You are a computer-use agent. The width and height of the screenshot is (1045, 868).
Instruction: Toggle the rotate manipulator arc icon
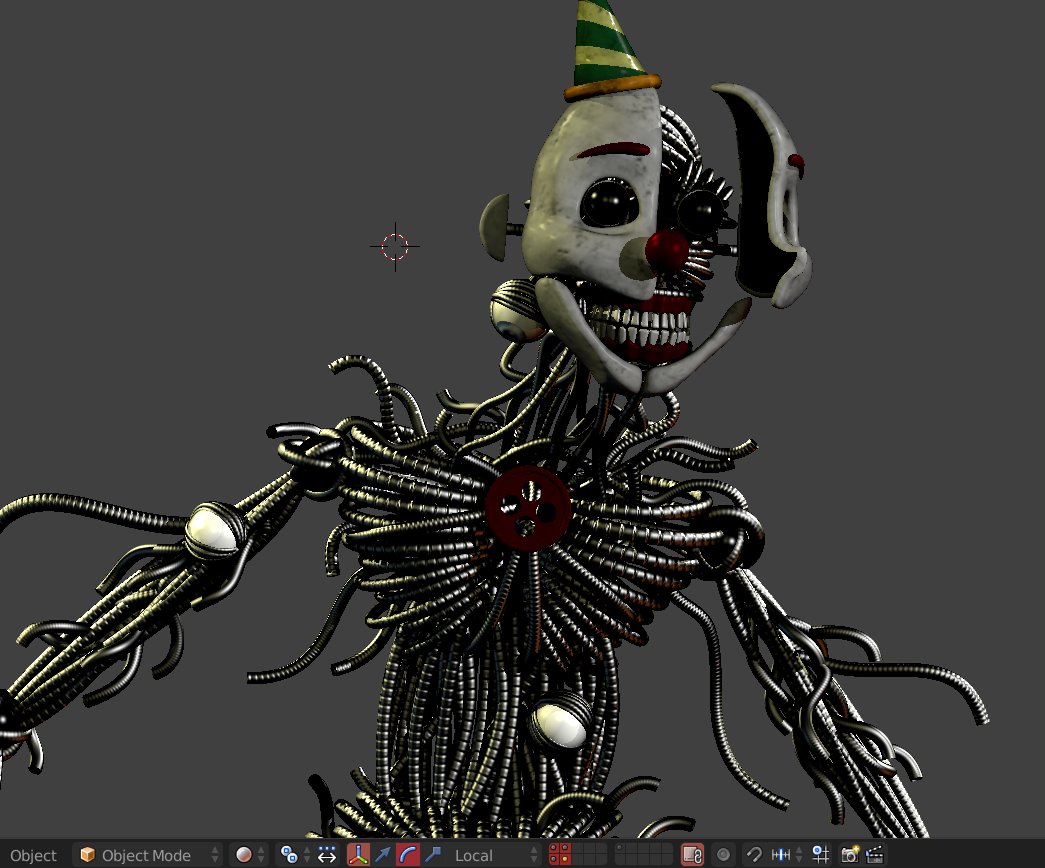tap(407, 855)
